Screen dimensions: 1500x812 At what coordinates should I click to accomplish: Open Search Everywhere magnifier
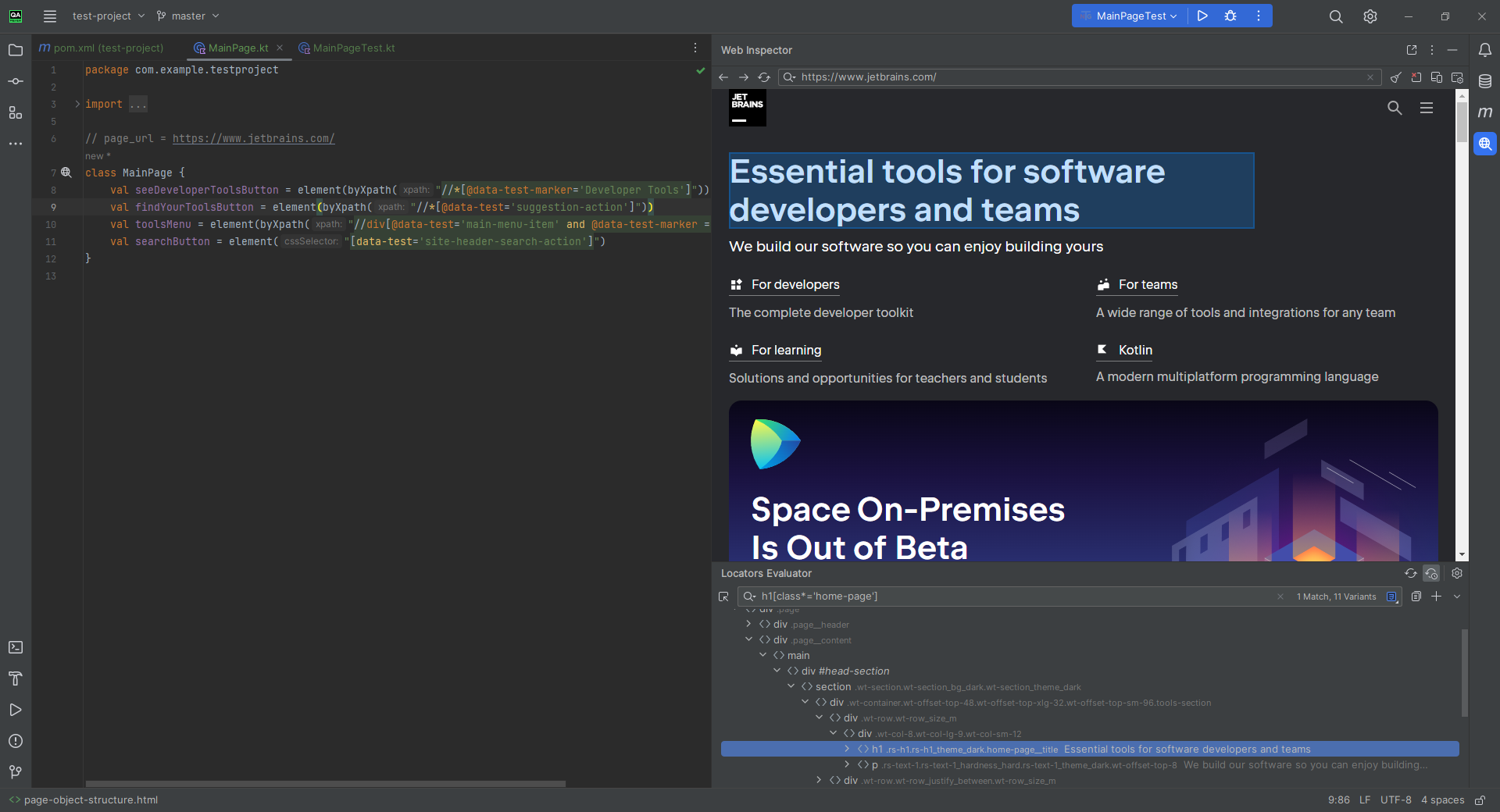coord(1336,16)
